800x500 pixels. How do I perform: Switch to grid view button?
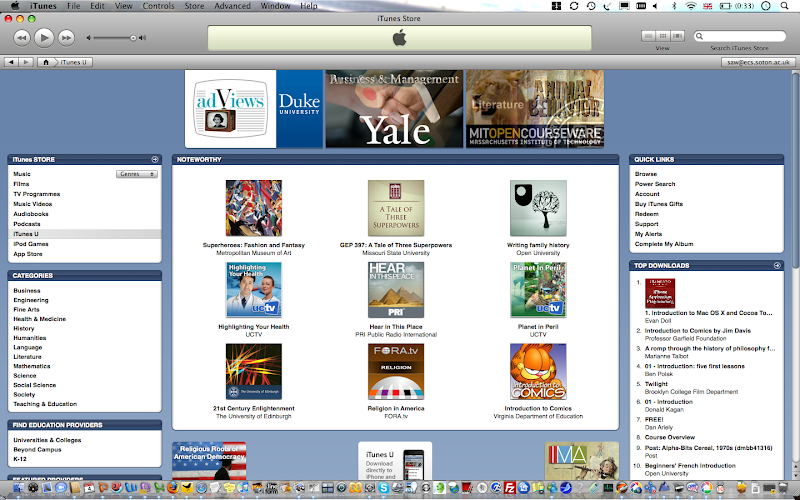click(x=663, y=36)
